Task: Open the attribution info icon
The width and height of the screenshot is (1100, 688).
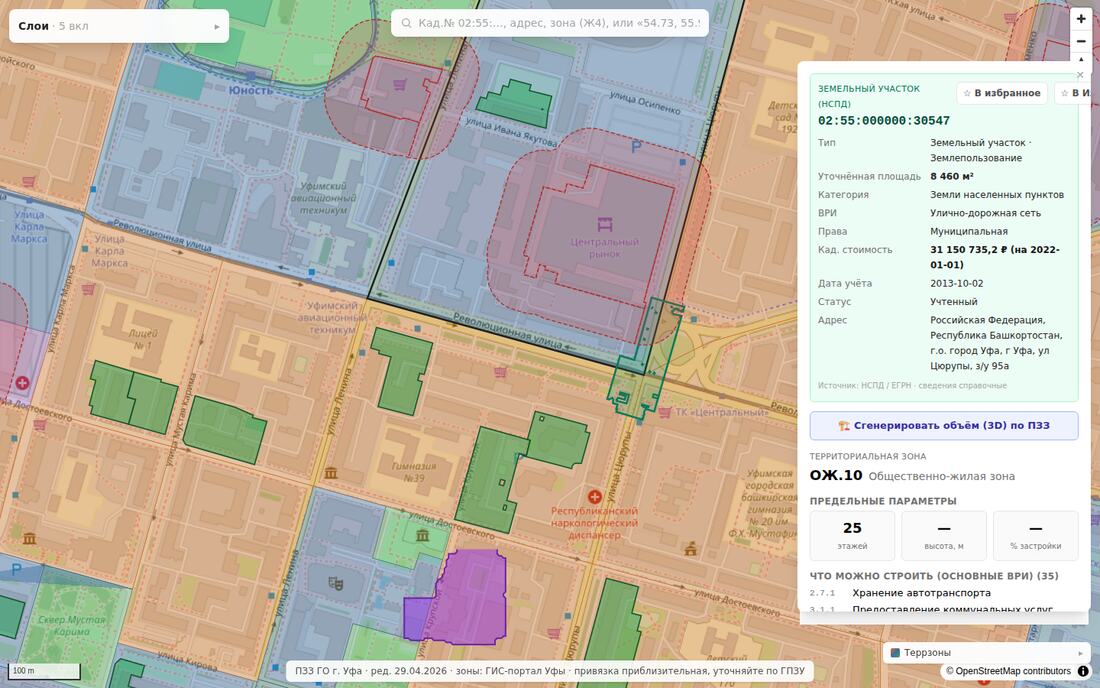Action: click(1083, 671)
